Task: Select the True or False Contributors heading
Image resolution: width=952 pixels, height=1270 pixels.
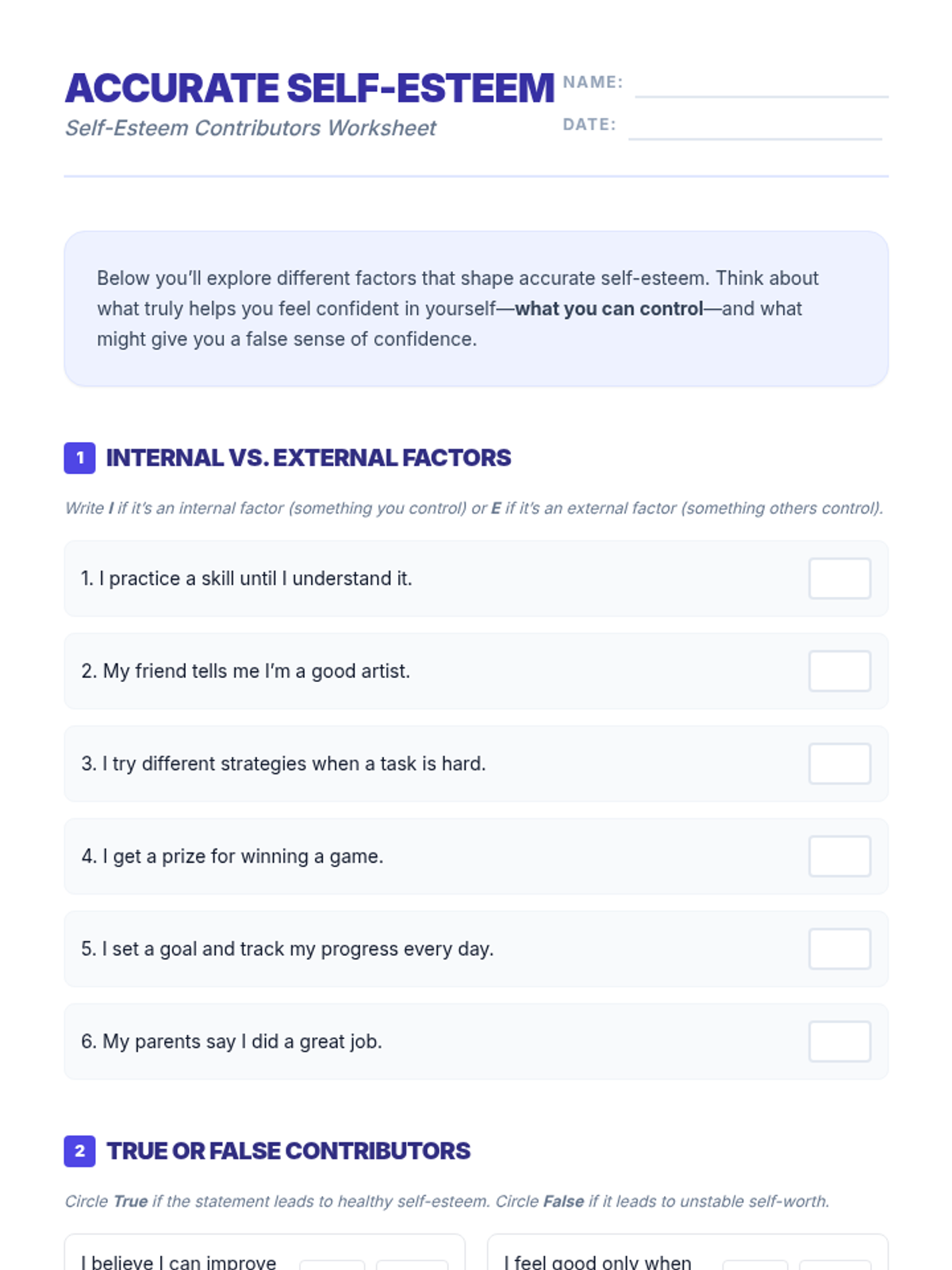Action: [x=289, y=1151]
